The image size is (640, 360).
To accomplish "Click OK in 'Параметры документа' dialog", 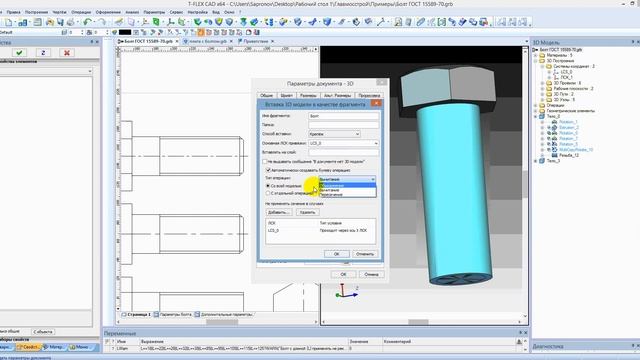I will click(x=343, y=274).
